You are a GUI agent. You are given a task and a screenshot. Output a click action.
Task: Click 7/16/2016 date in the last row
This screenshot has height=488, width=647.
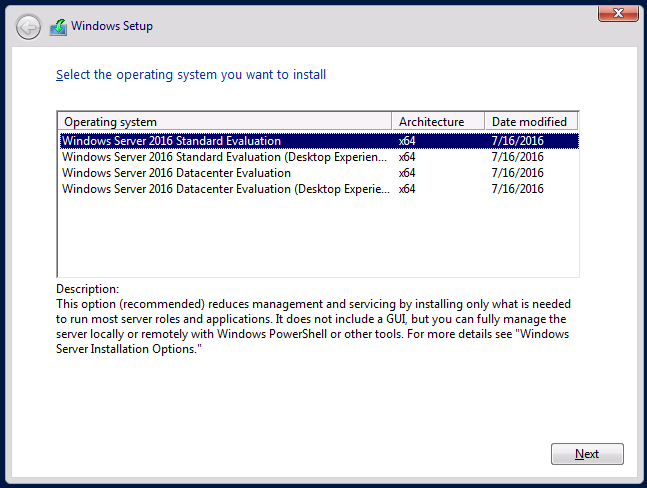pos(517,189)
